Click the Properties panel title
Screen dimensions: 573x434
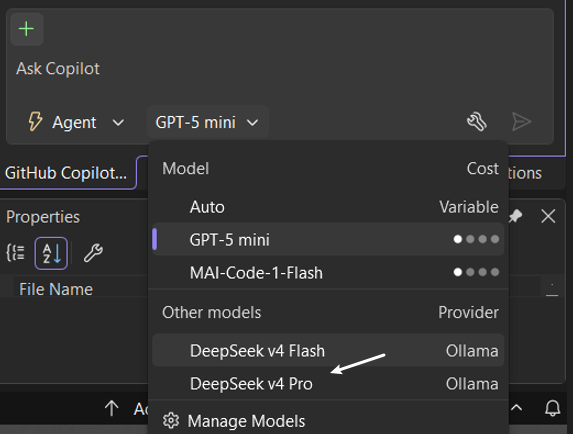pyautogui.click(x=43, y=217)
